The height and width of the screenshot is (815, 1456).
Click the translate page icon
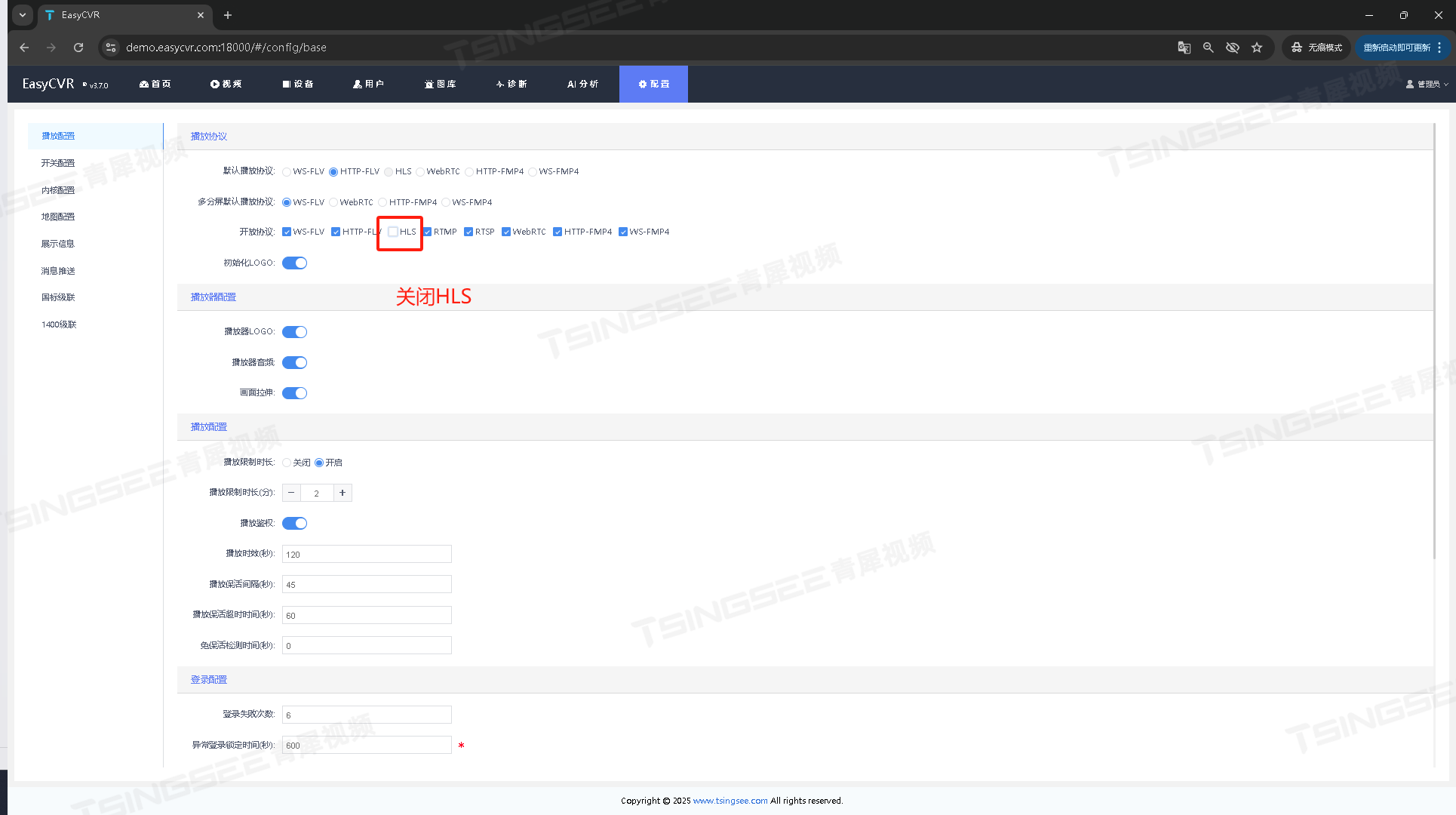point(1184,48)
